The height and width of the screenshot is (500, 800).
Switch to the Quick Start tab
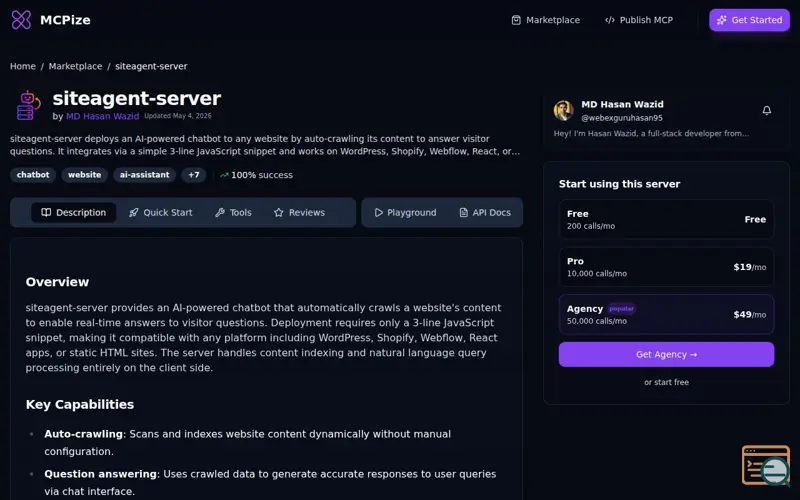click(160, 212)
